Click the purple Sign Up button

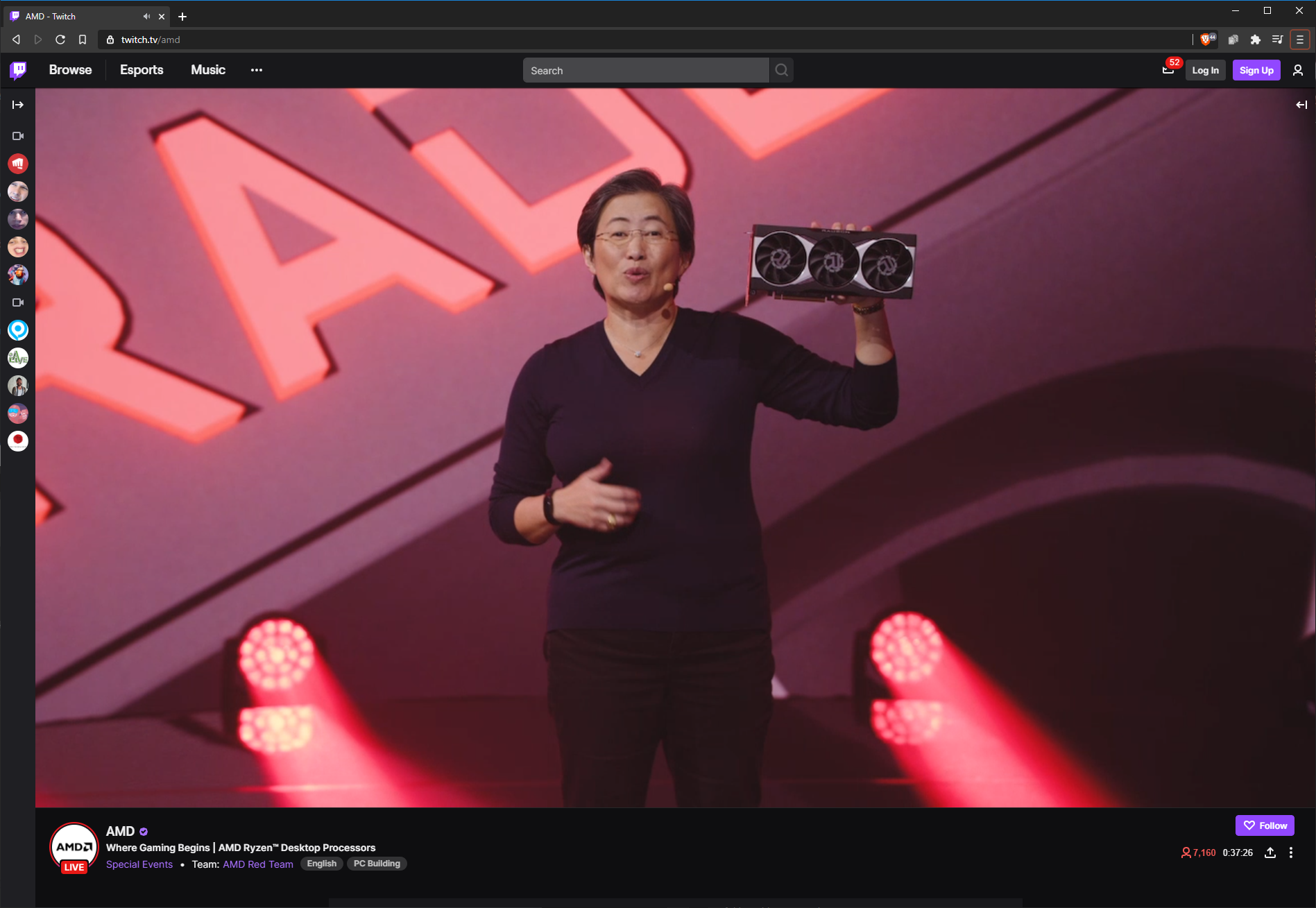[1256, 70]
